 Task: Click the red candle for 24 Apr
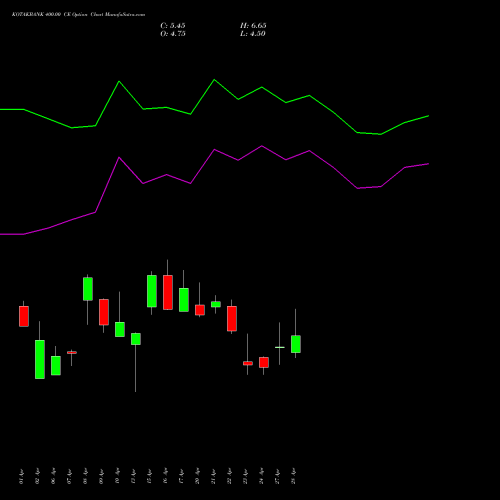264,362
